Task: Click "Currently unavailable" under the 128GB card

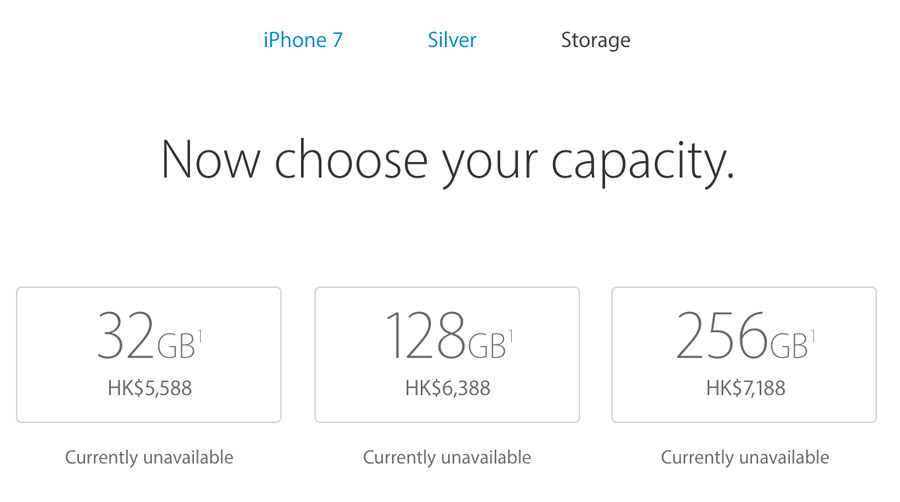Action: tap(447, 458)
